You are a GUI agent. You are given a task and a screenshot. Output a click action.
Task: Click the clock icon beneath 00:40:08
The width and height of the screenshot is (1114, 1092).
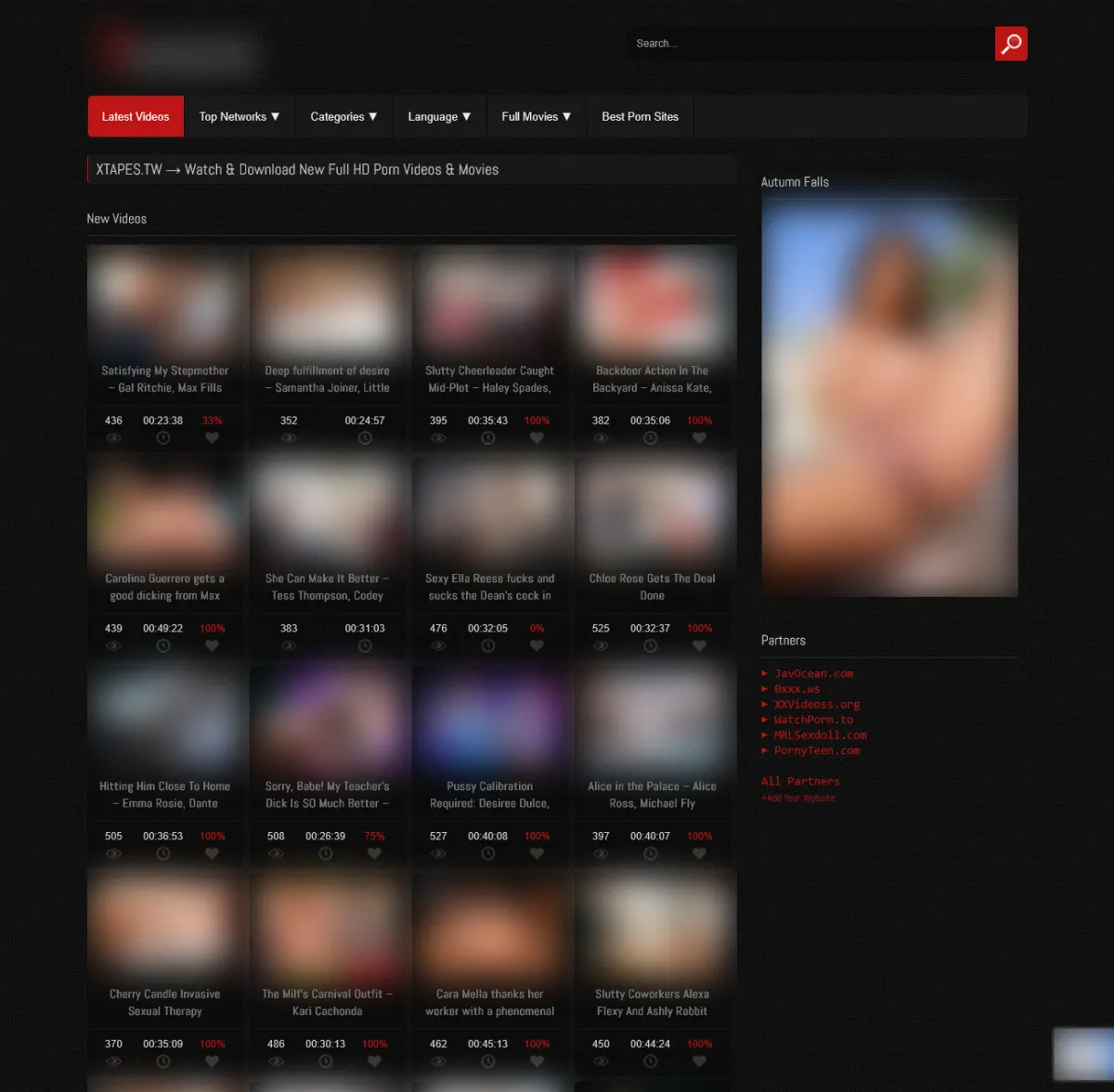coord(488,854)
